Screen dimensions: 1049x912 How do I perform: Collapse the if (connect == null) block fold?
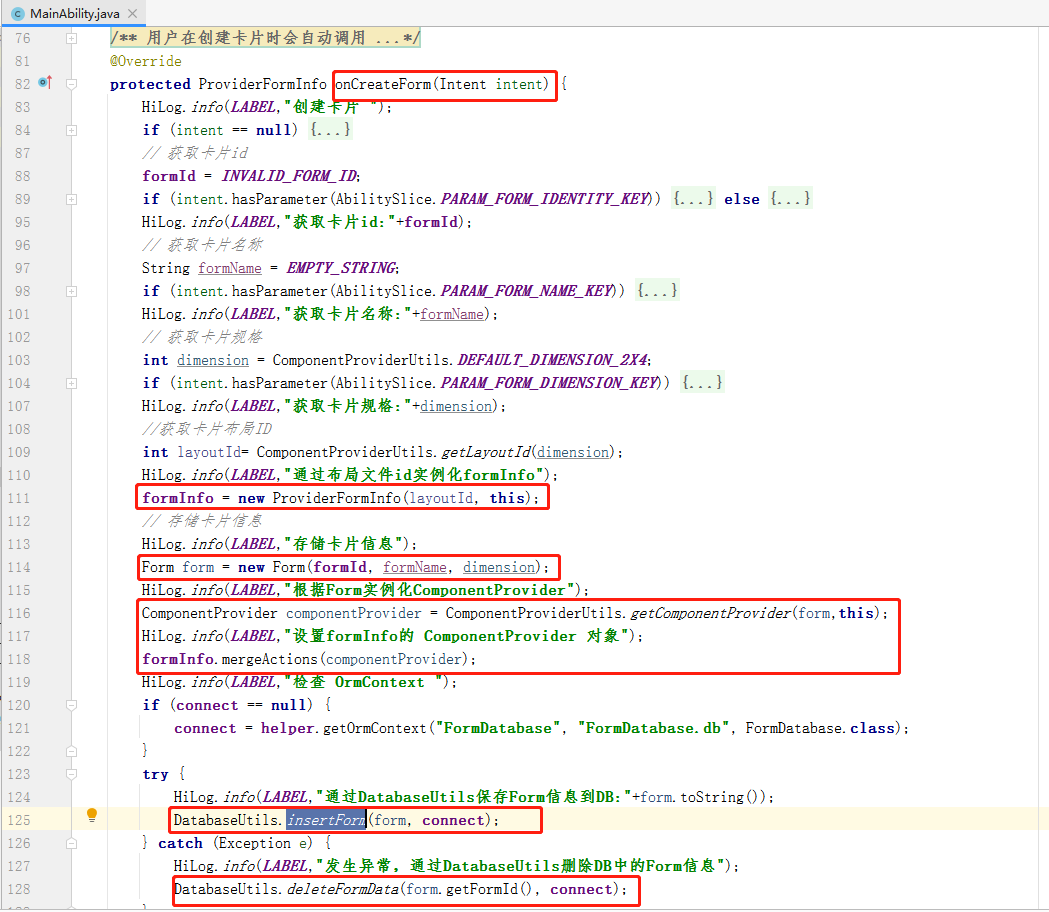[71, 705]
